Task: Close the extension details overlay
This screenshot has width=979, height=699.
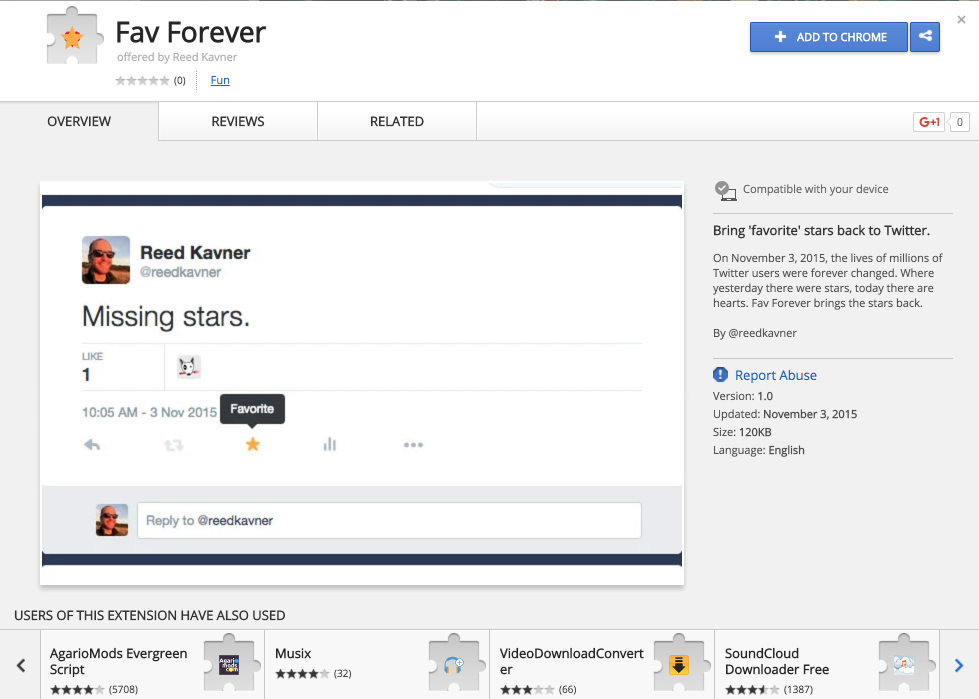Action: pos(961,19)
